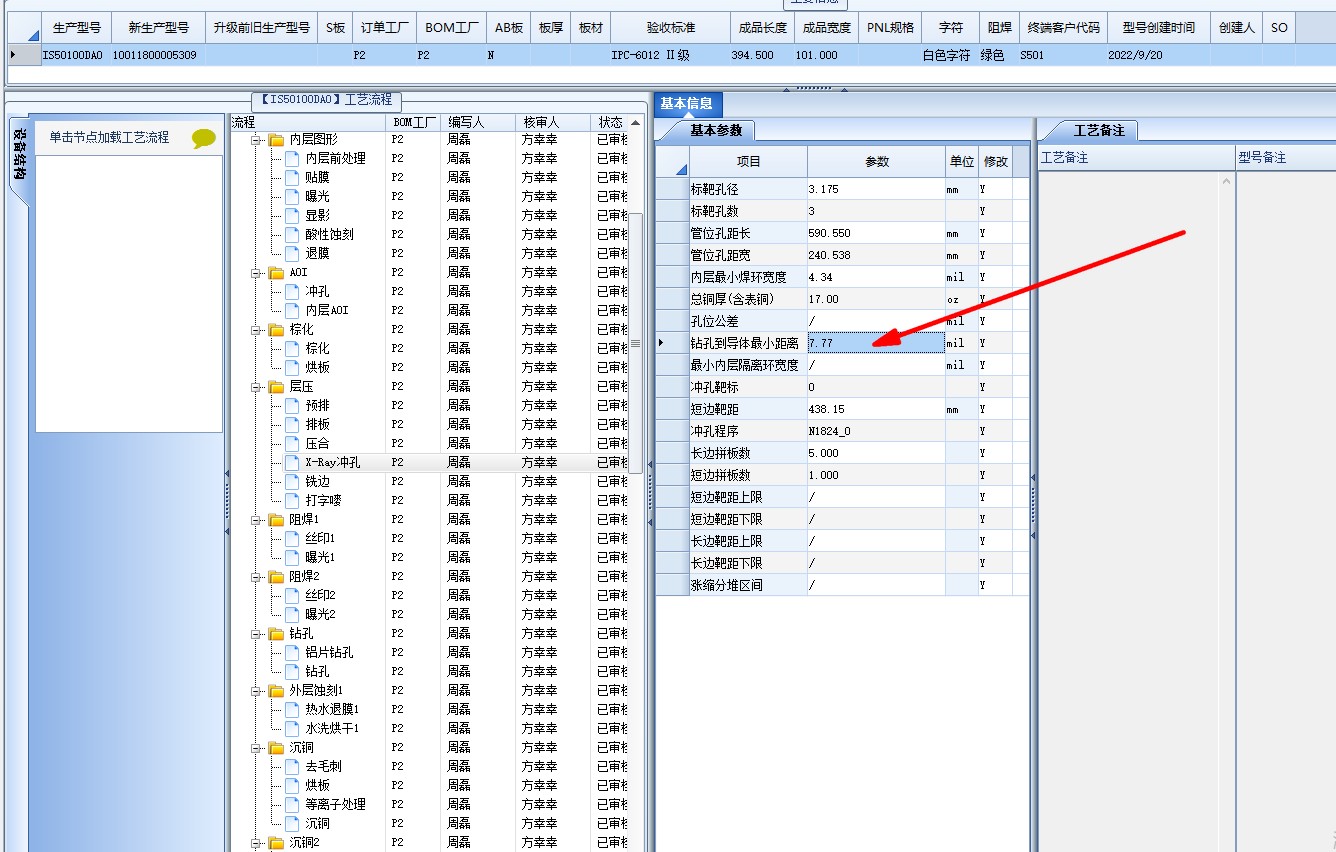Click the 参数 column header in parameters grid
This screenshot has width=1336, height=852.
pyautogui.click(x=876, y=162)
